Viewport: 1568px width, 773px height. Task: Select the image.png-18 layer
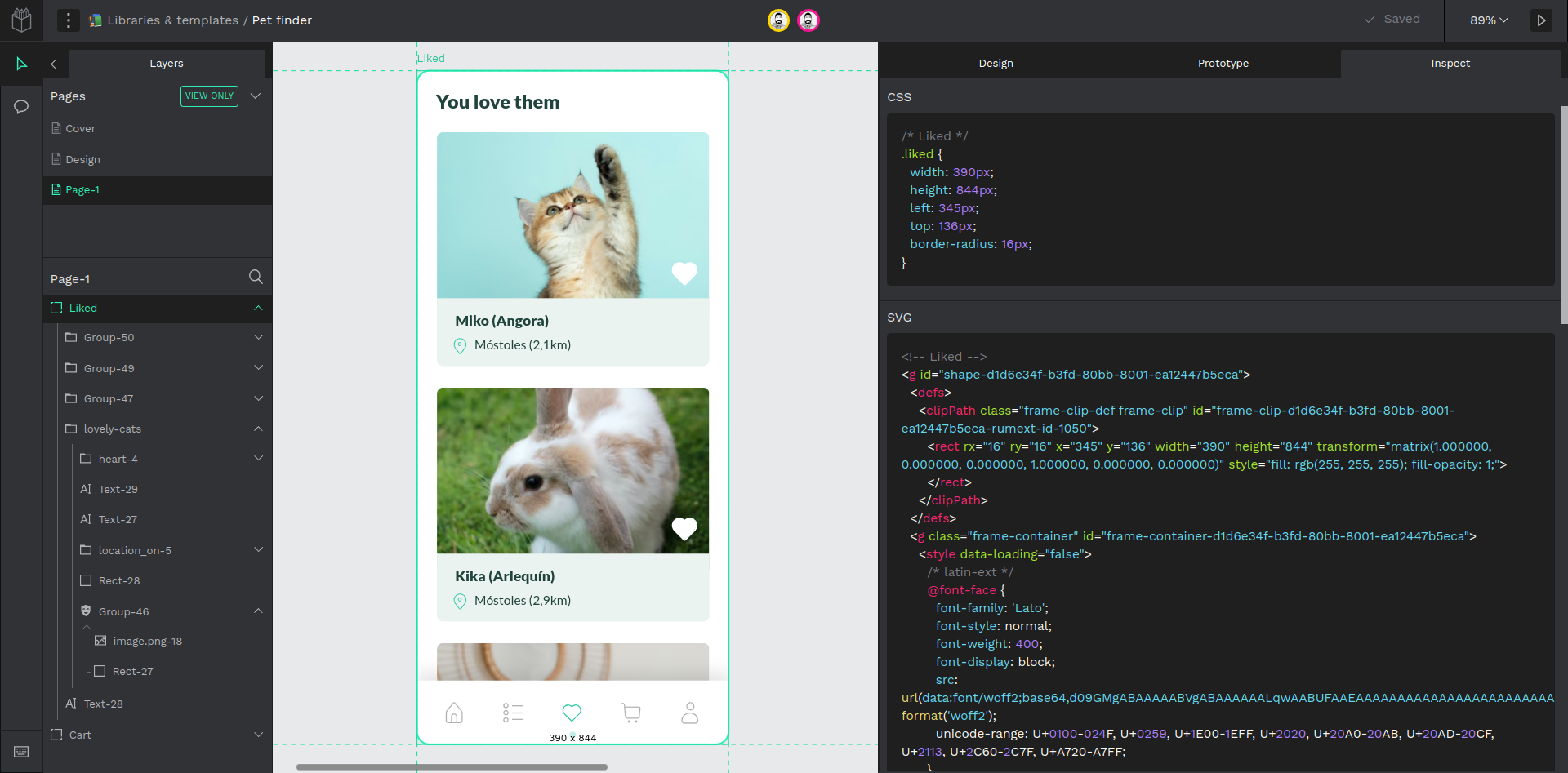[147, 642]
